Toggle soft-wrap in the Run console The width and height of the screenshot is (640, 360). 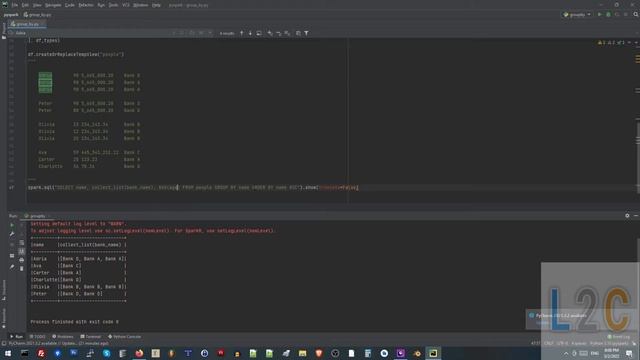[x=22, y=243]
